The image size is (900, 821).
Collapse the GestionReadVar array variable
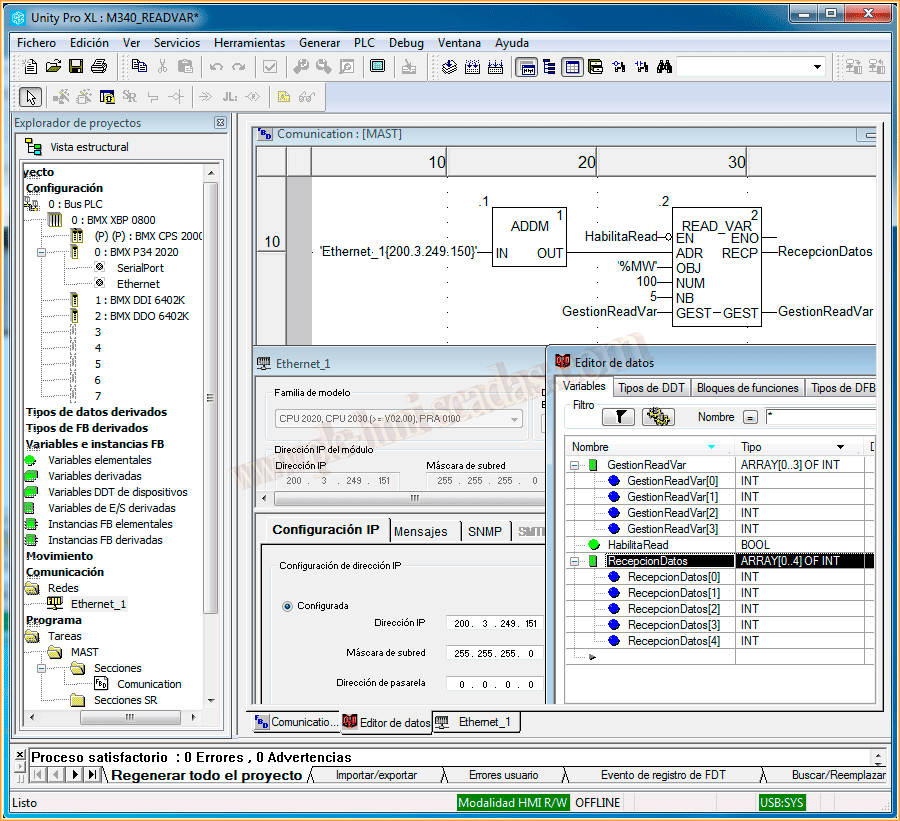[x=575, y=465]
